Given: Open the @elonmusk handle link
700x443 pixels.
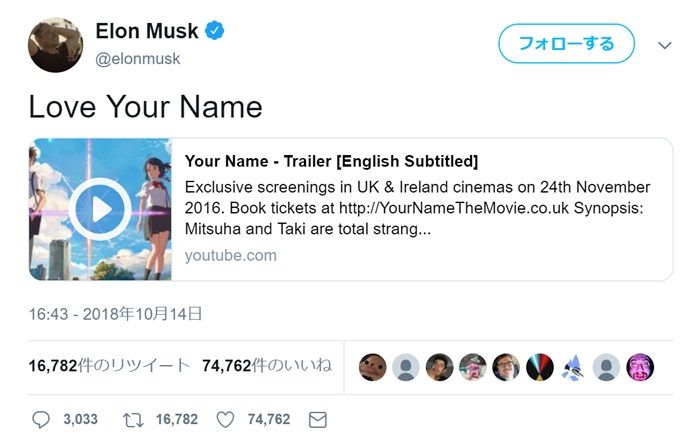Looking at the screenshot, I should [138, 58].
